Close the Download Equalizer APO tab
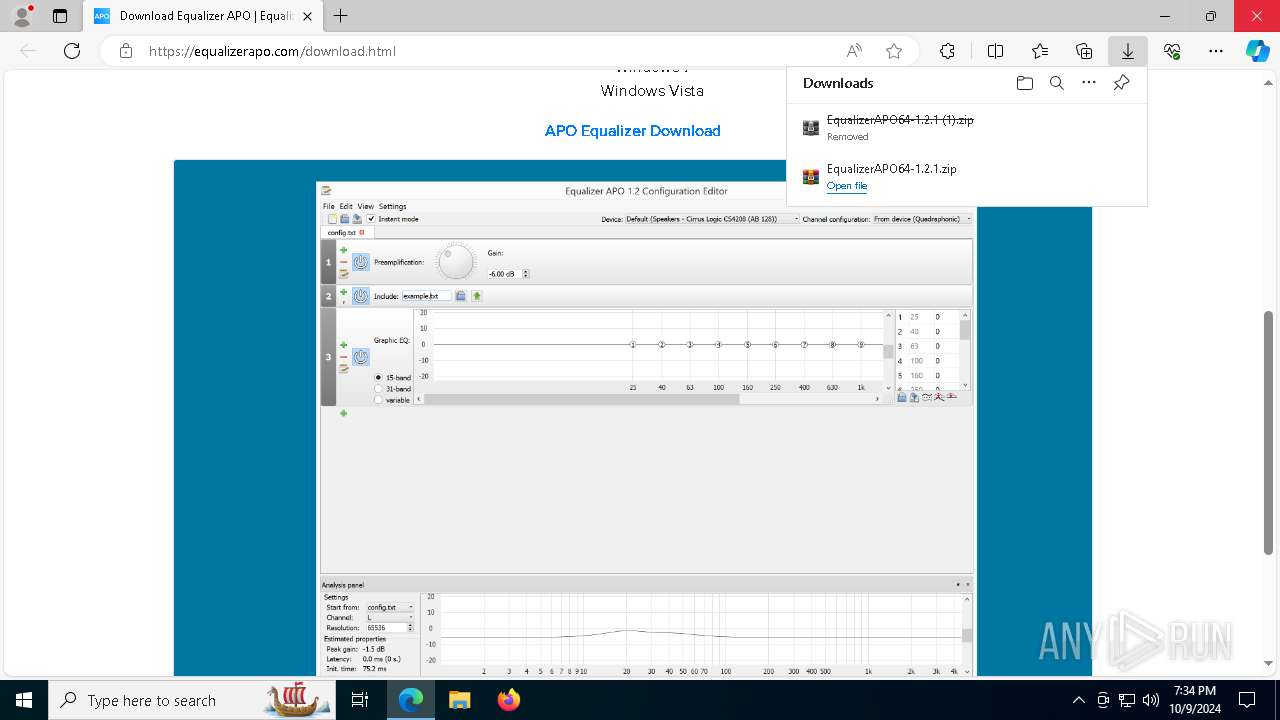This screenshot has width=1280, height=720. click(x=307, y=16)
